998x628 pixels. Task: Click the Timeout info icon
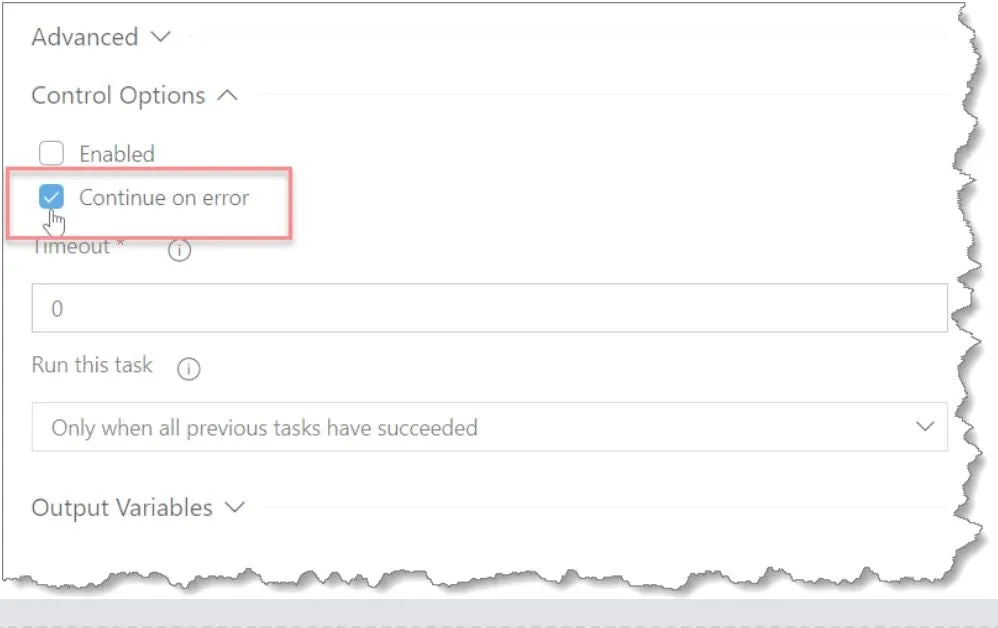(x=178, y=250)
